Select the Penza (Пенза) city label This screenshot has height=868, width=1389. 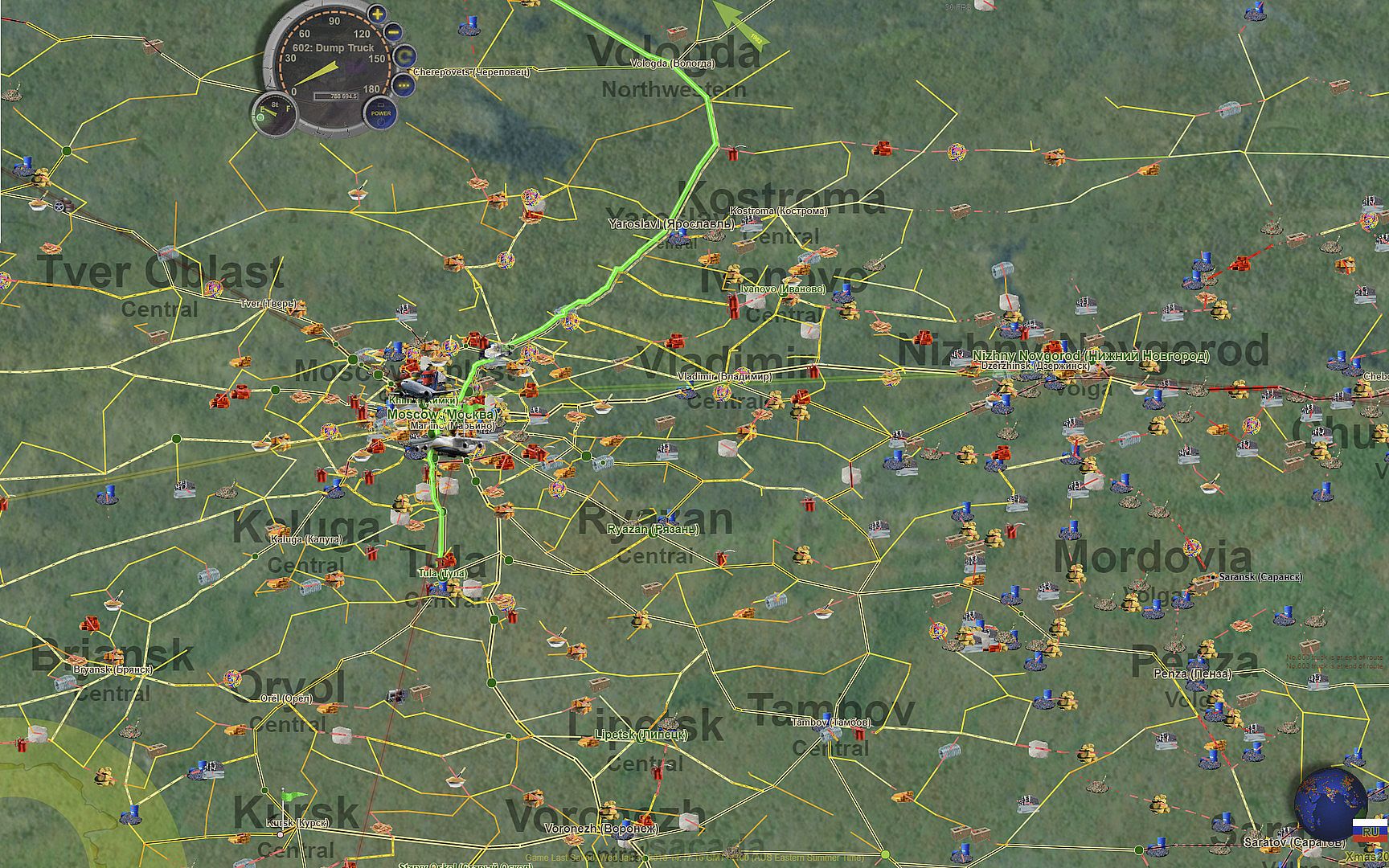1193,674
